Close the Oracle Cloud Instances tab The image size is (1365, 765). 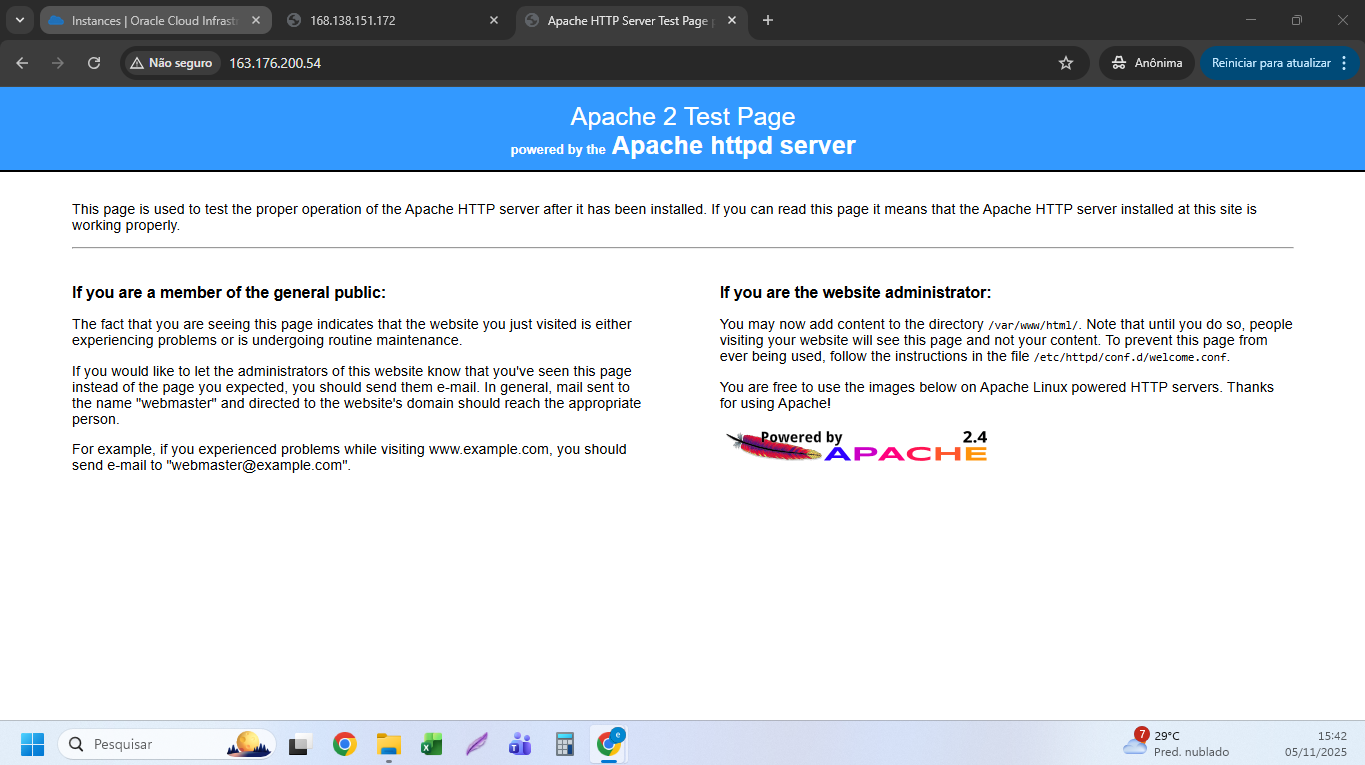click(255, 20)
